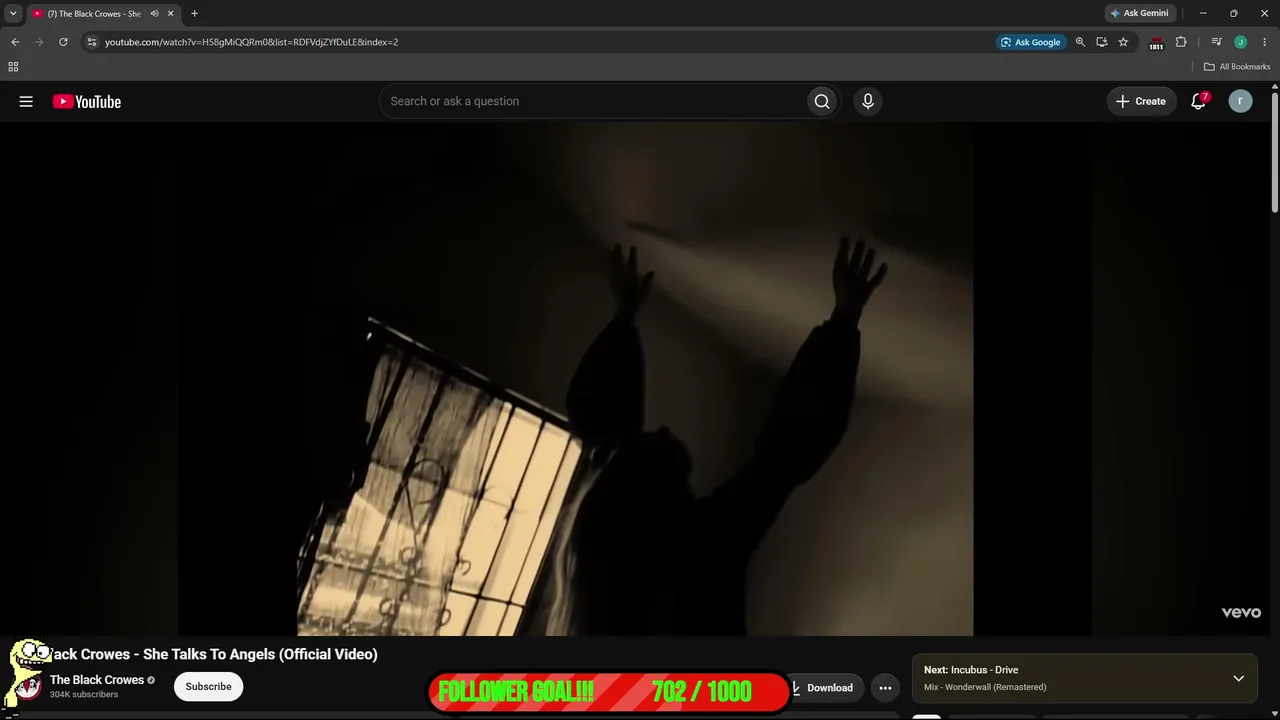1280x720 pixels.
Task: Open the Chrome apps grid shortcut
Action: (13, 67)
